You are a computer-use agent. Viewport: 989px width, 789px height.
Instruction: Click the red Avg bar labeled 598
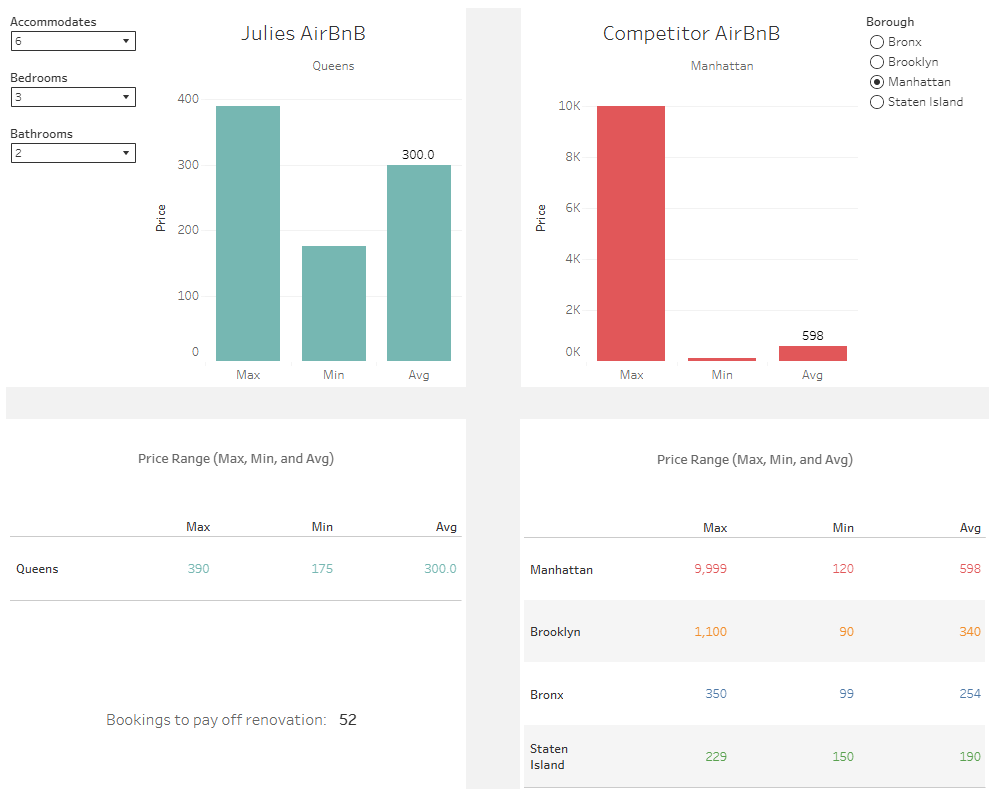812,353
